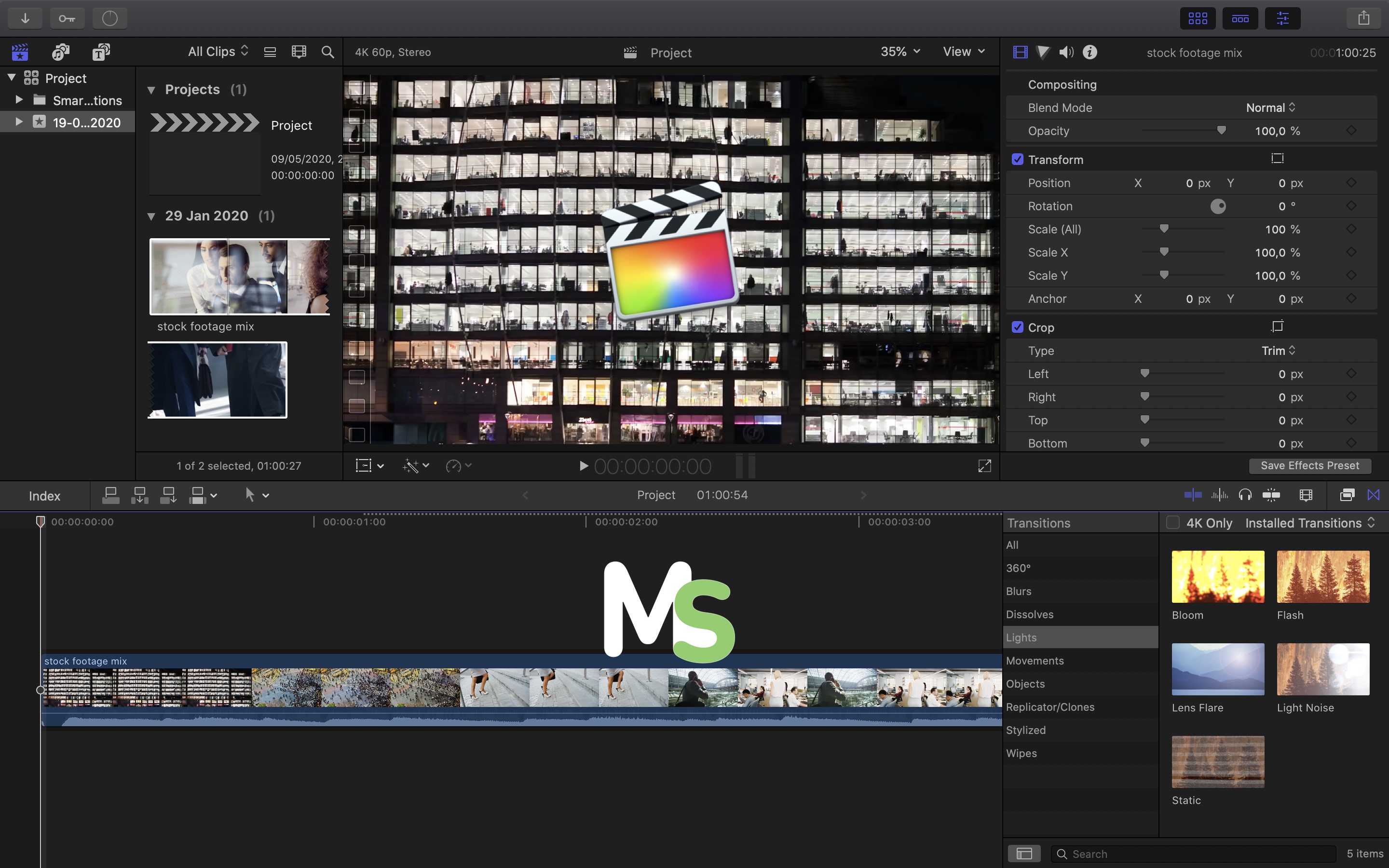Open viewer zoom 35% dropdown
The width and height of the screenshot is (1389, 868).
tap(900, 52)
